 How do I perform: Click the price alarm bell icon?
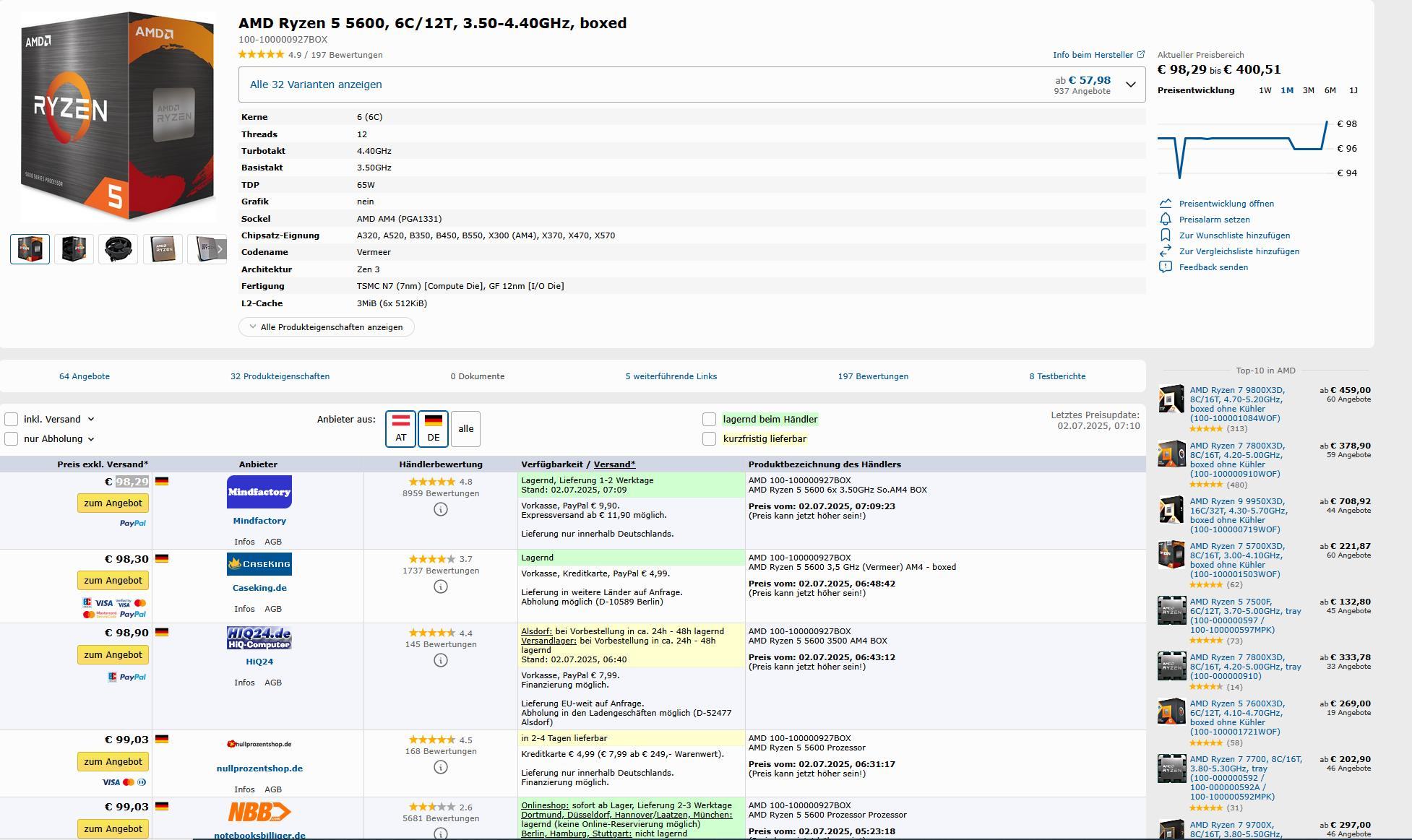pyautogui.click(x=1165, y=219)
